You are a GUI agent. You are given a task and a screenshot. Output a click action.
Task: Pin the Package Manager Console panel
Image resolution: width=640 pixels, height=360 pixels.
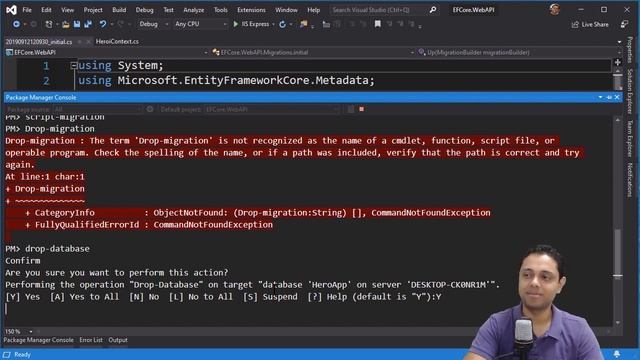coord(609,98)
